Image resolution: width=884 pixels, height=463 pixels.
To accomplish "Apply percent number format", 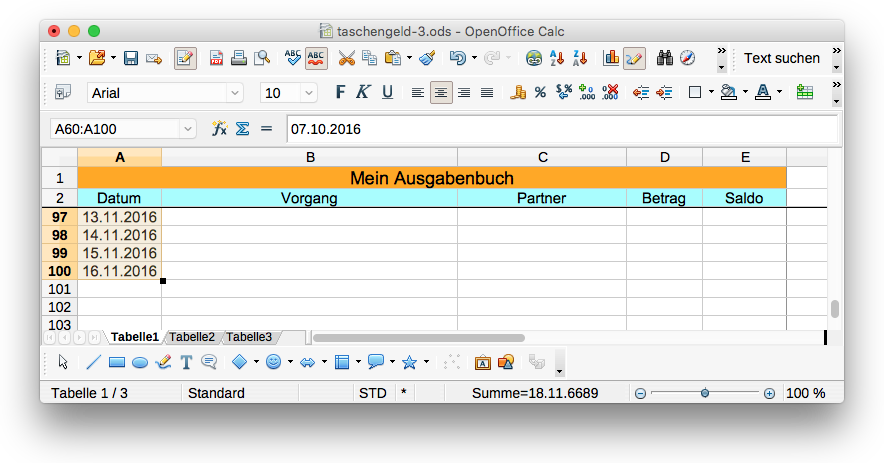I will [540, 92].
